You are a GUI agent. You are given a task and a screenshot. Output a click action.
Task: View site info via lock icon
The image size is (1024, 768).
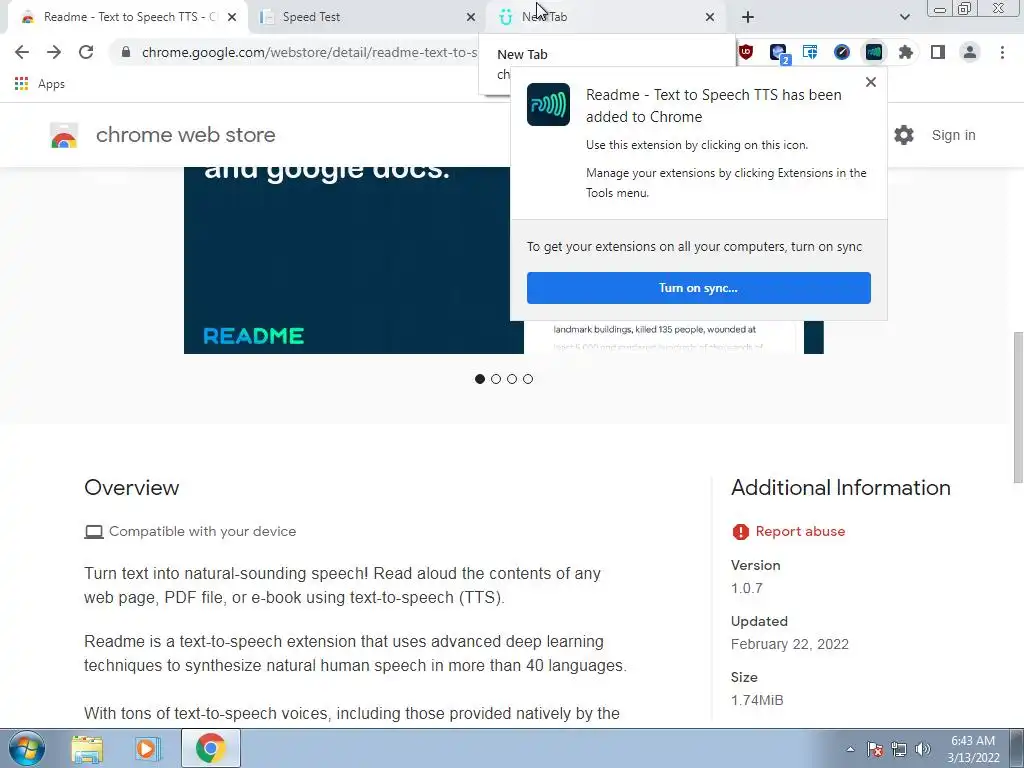[126, 52]
